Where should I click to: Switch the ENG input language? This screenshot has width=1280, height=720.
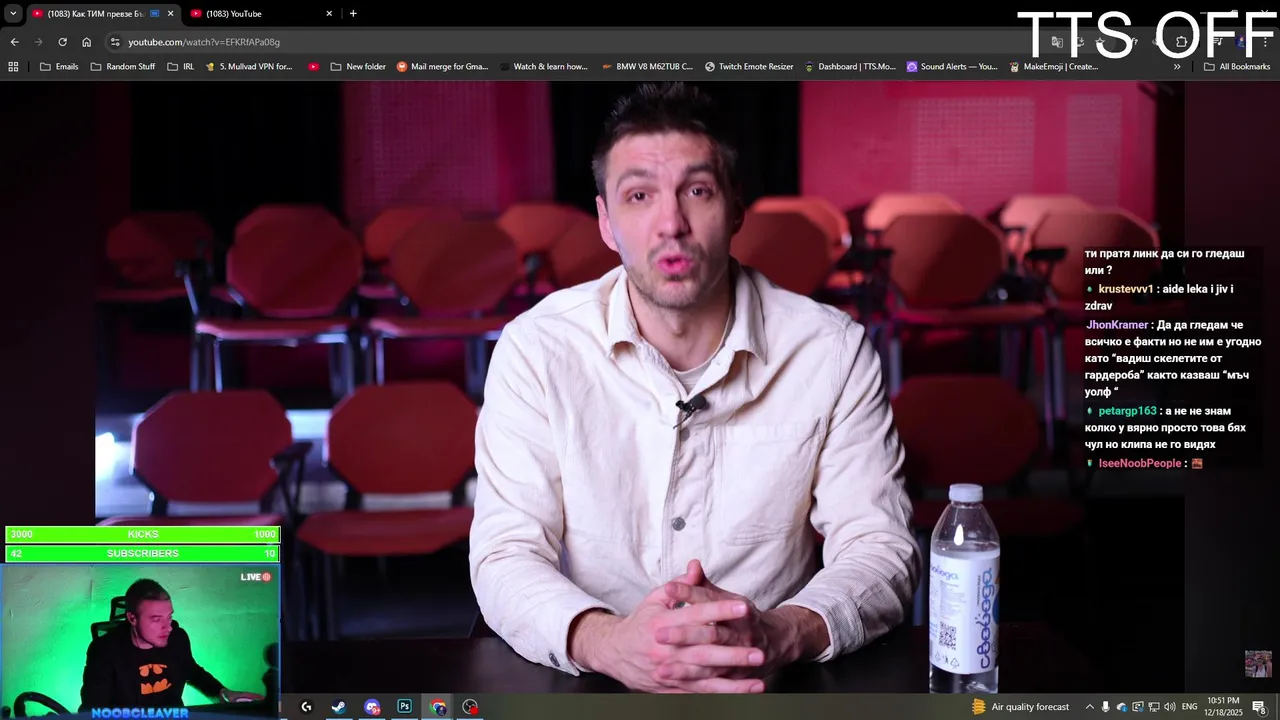pyautogui.click(x=1189, y=707)
